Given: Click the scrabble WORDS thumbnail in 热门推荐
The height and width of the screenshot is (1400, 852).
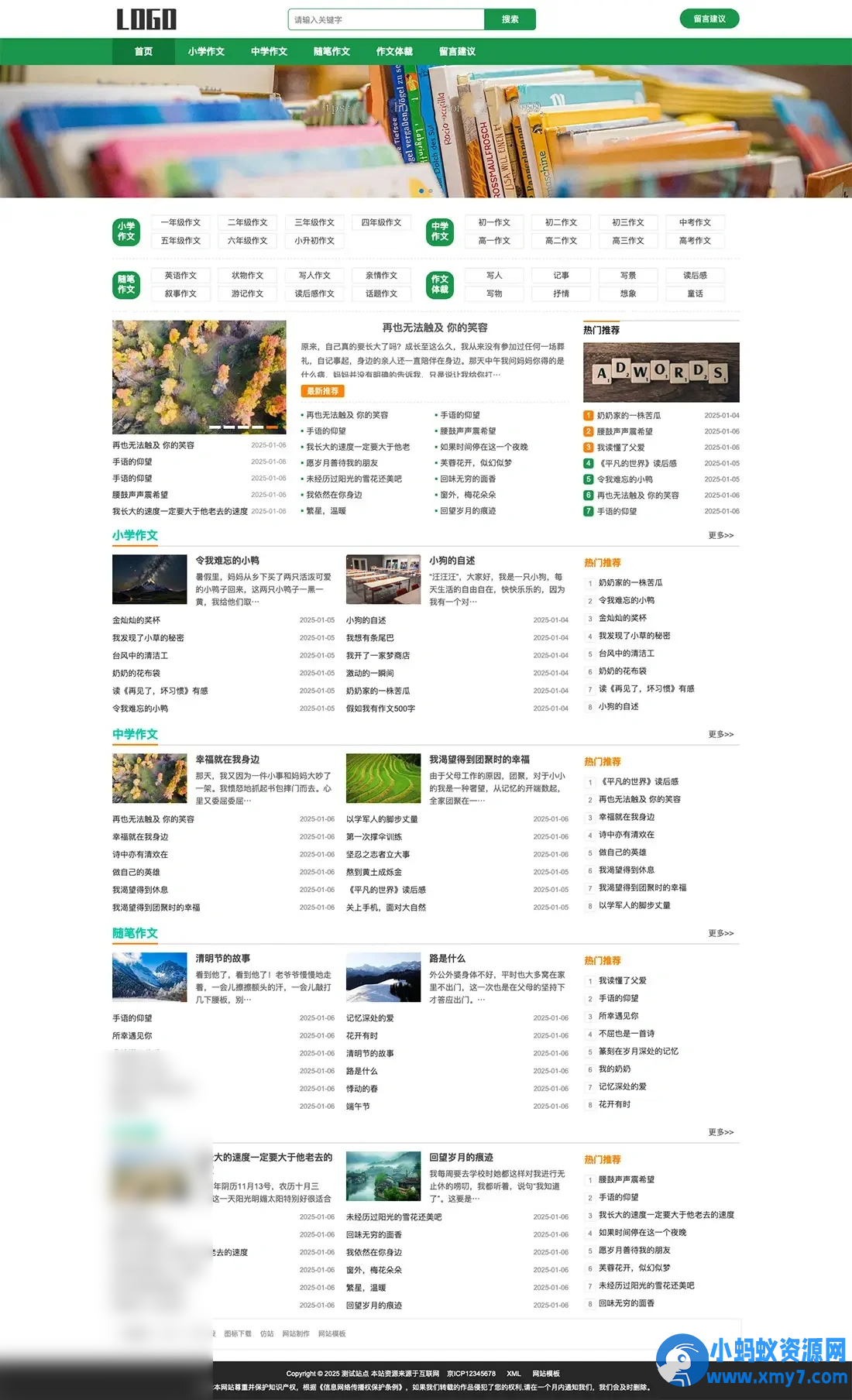Looking at the screenshot, I should (661, 372).
